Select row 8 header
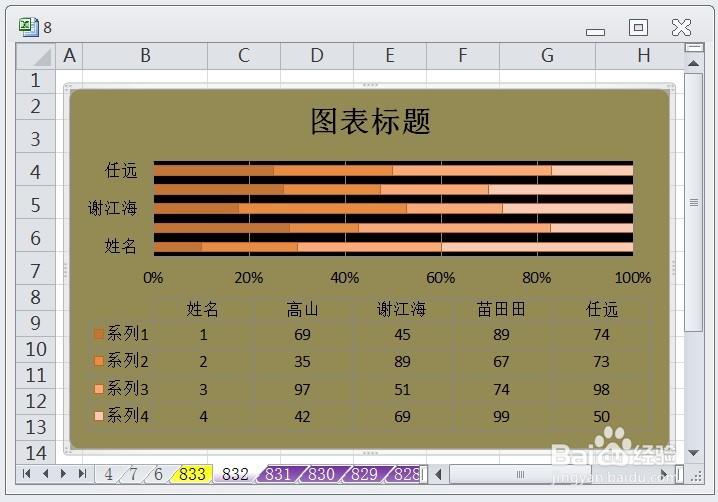This screenshot has width=718, height=502. pos(36,298)
